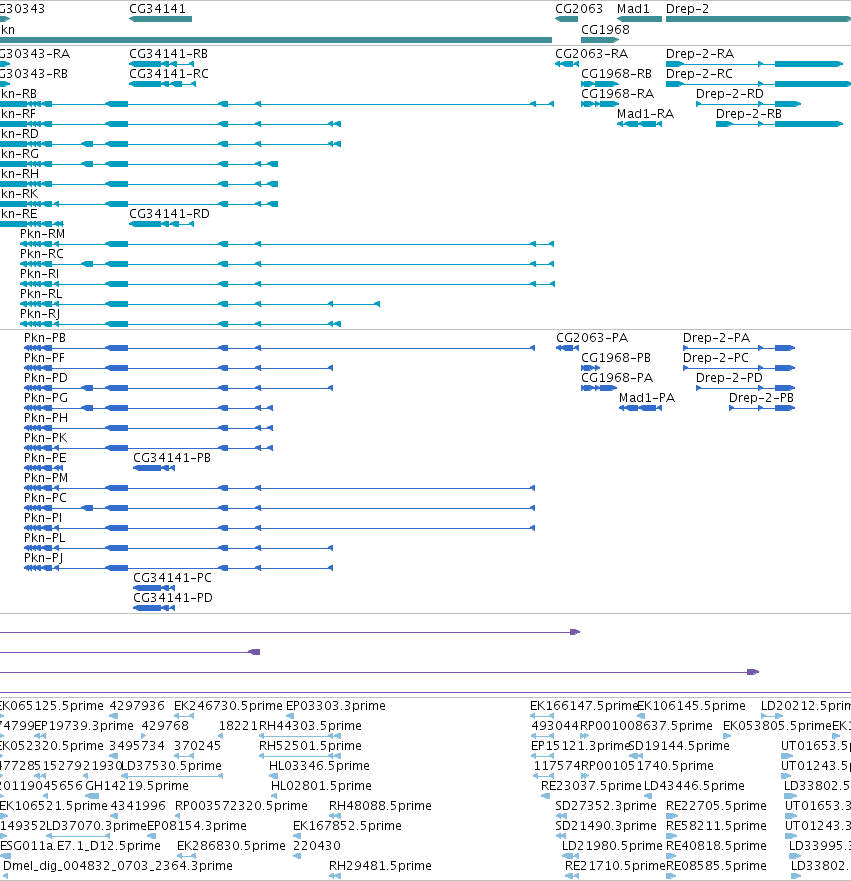Open EST EK246730.5prime
Image resolution: width=851 pixels, height=881 pixels.
click(228, 706)
